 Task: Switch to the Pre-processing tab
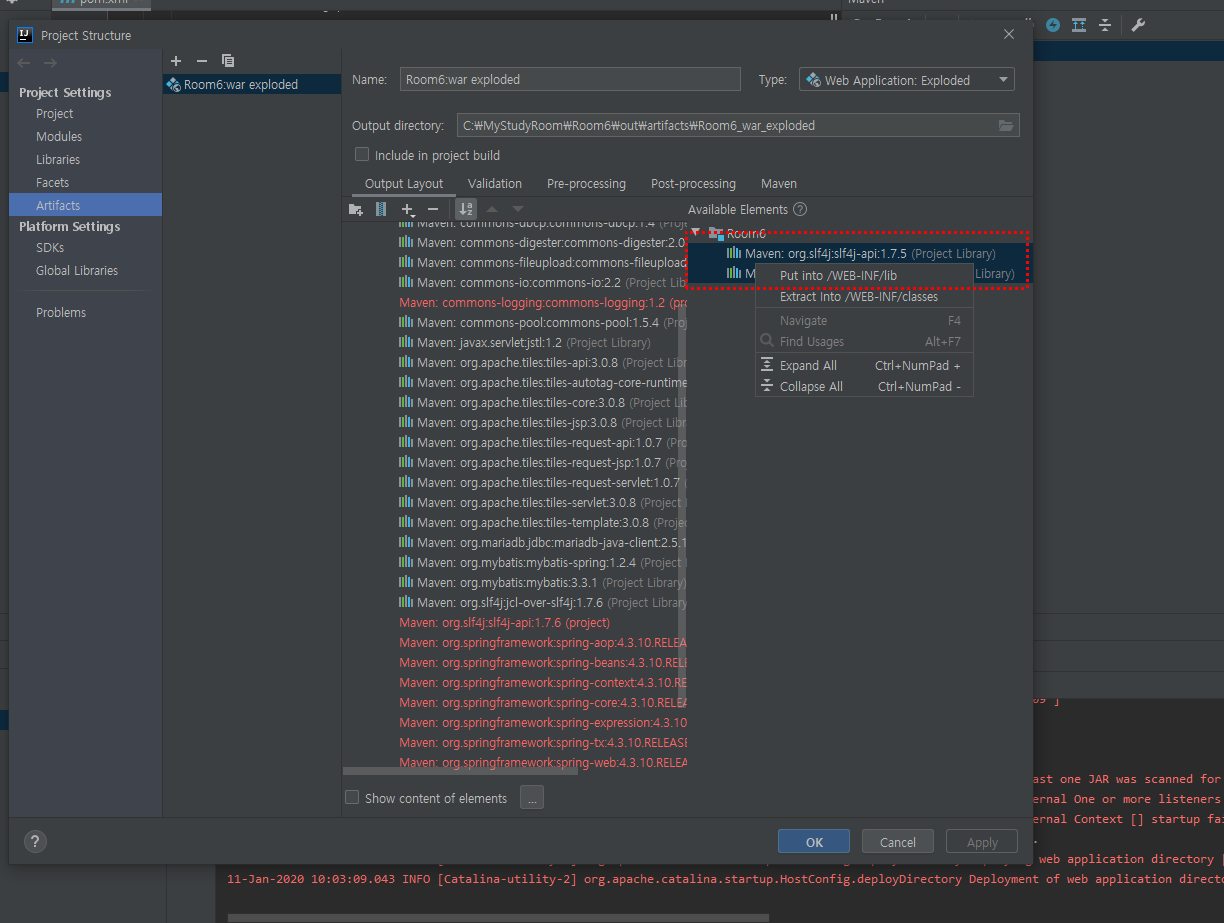pyautogui.click(x=586, y=183)
